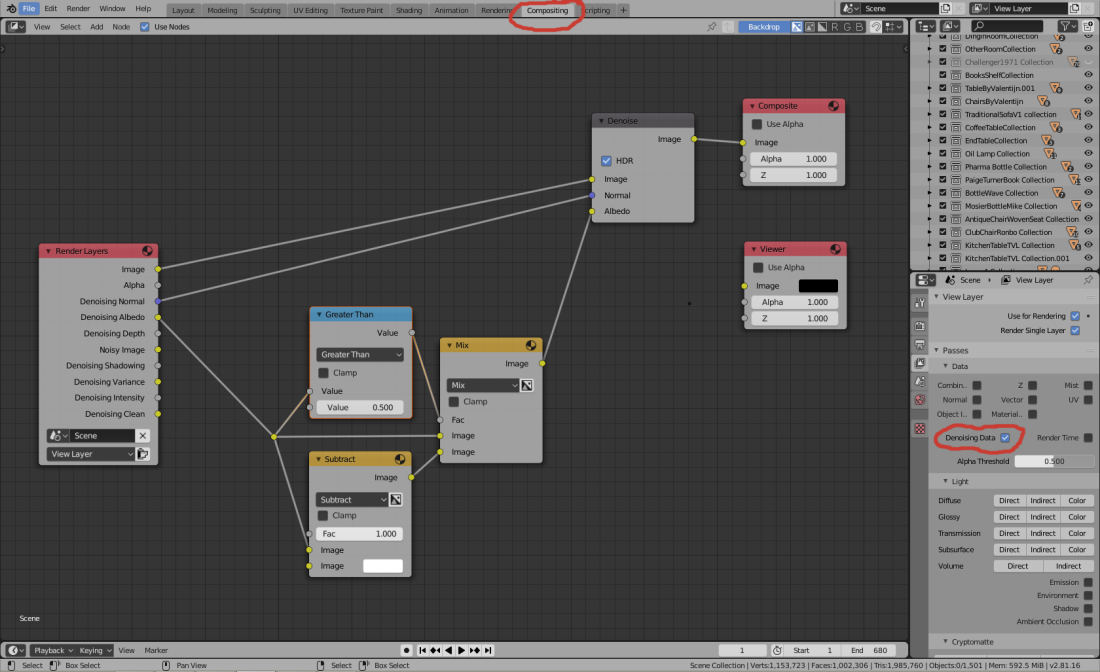Switch to the UV Editing workspace tab
The height and width of the screenshot is (672, 1100).
[x=310, y=11]
